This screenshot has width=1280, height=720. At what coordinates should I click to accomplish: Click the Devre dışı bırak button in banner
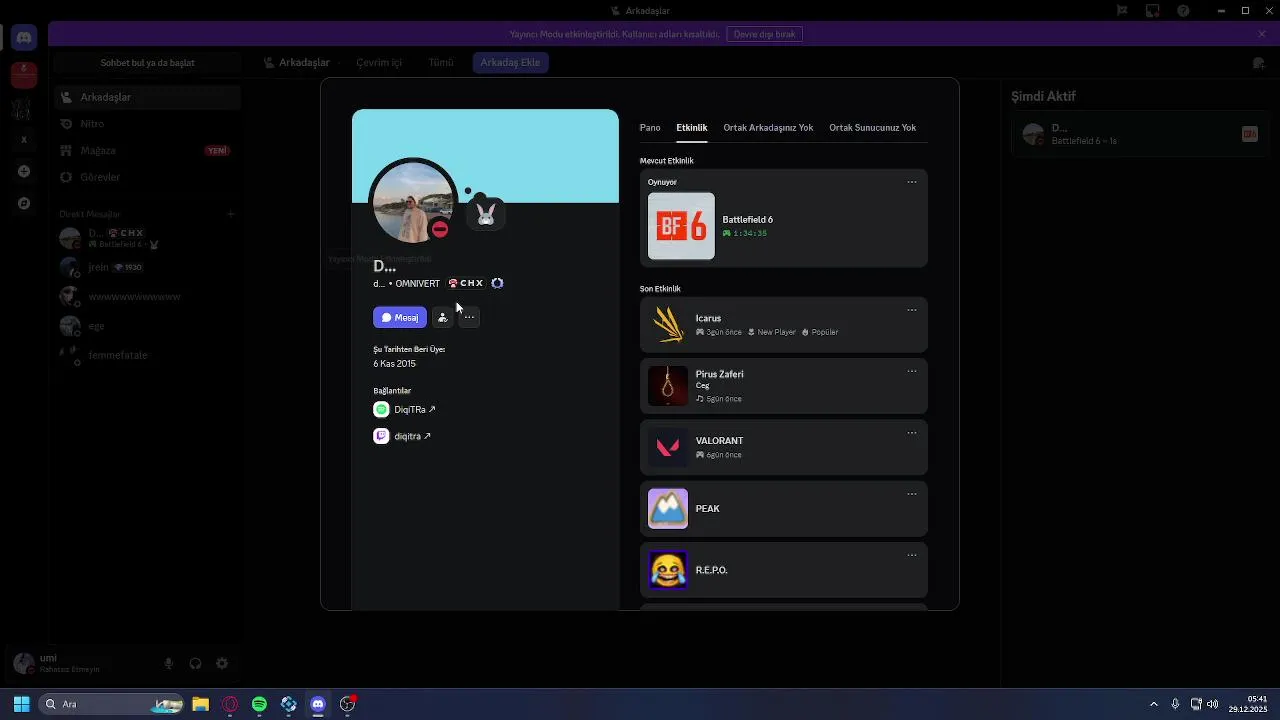click(x=764, y=34)
